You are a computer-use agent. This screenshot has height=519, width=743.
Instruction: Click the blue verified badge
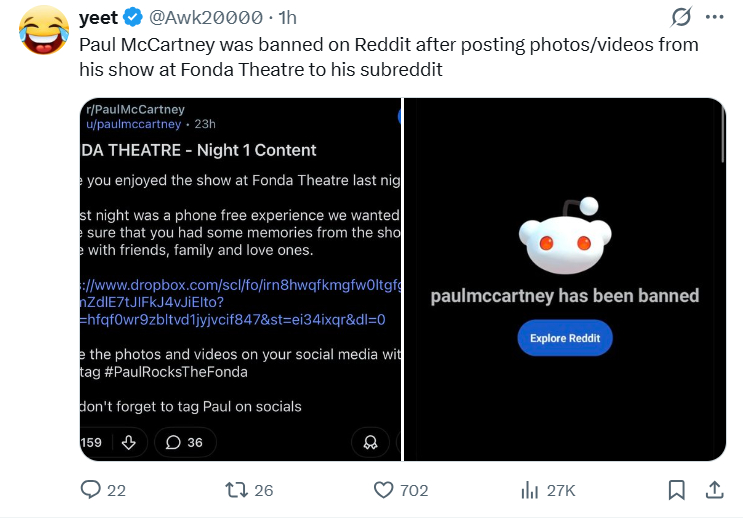coord(133,18)
